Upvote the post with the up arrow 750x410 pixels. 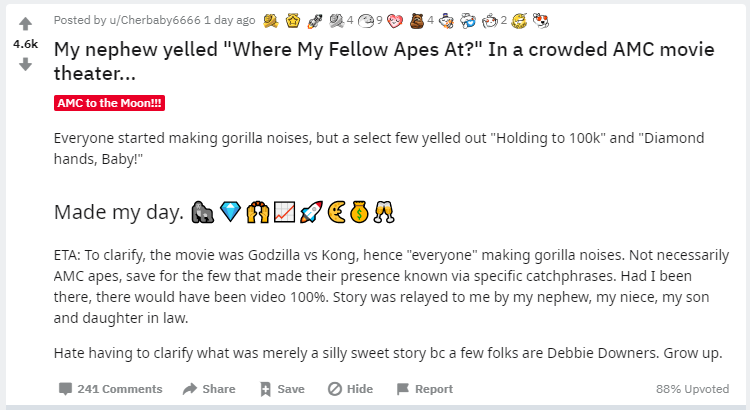(26, 24)
